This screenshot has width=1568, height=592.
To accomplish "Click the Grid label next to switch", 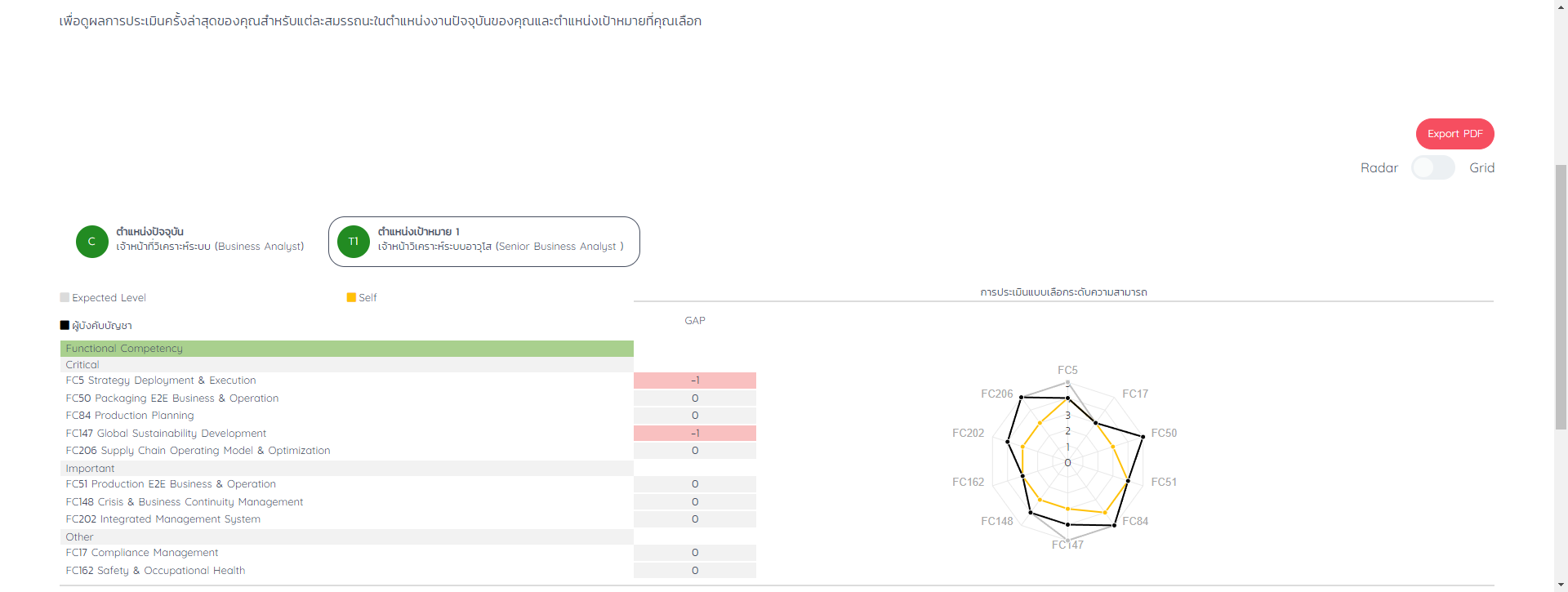I will pos(1481,167).
